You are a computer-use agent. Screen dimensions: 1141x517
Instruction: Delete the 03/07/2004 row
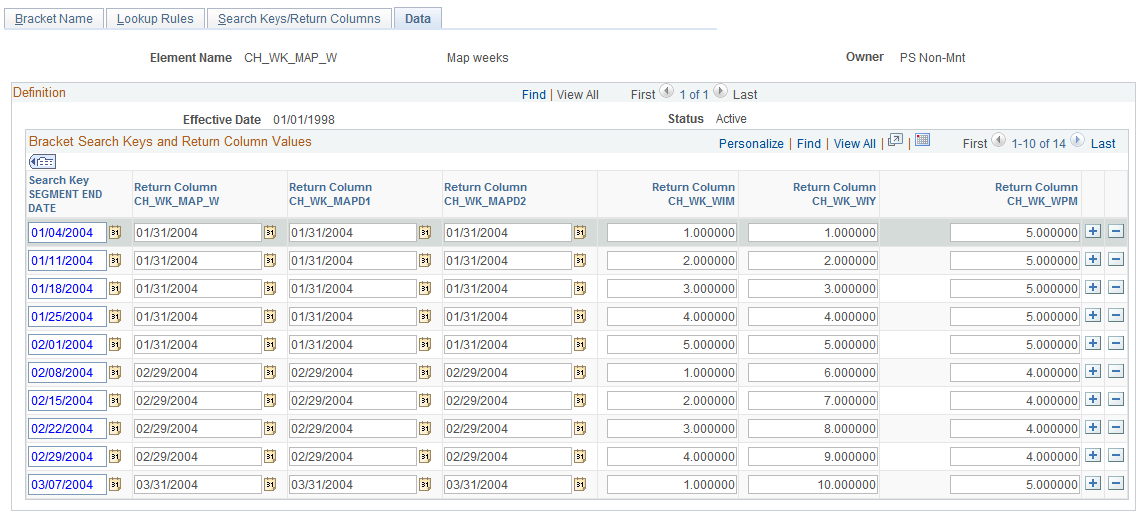[x=1116, y=484]
